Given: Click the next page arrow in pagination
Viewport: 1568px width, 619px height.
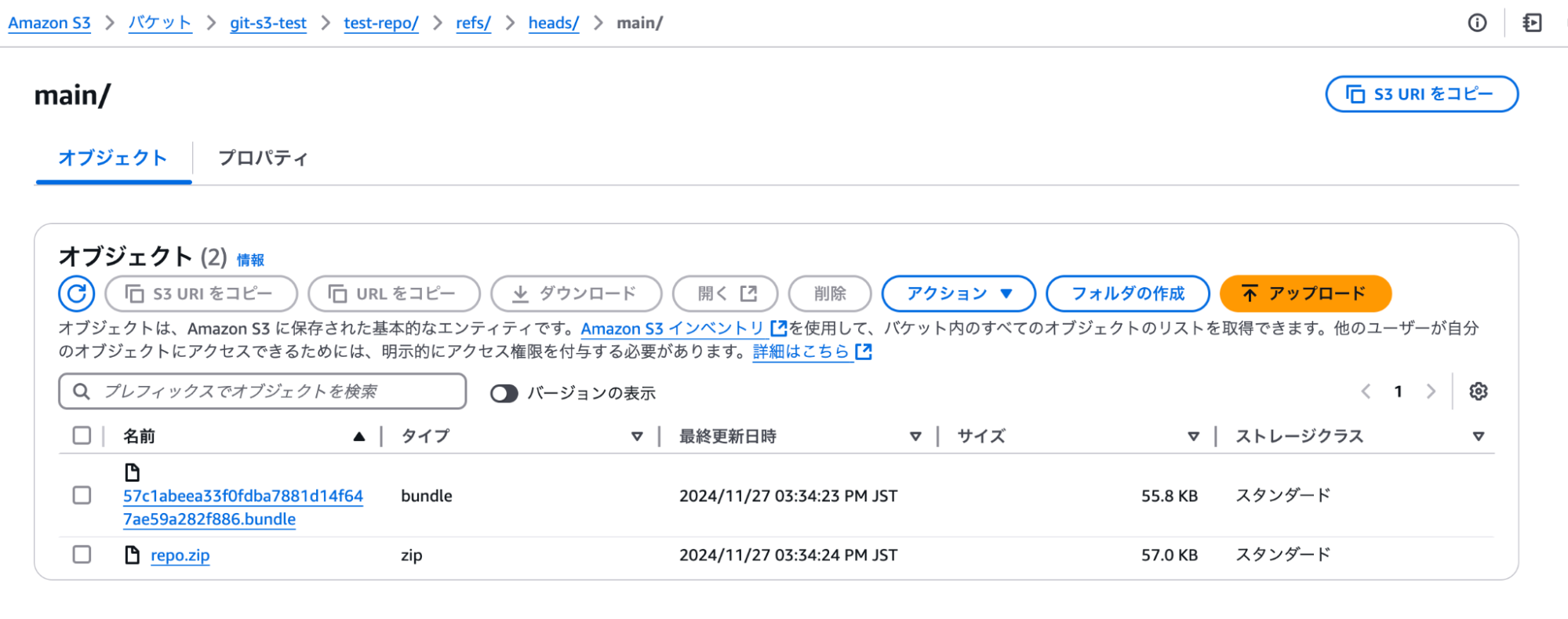Looking at the screenshot, I should [x=1431, y=391].
